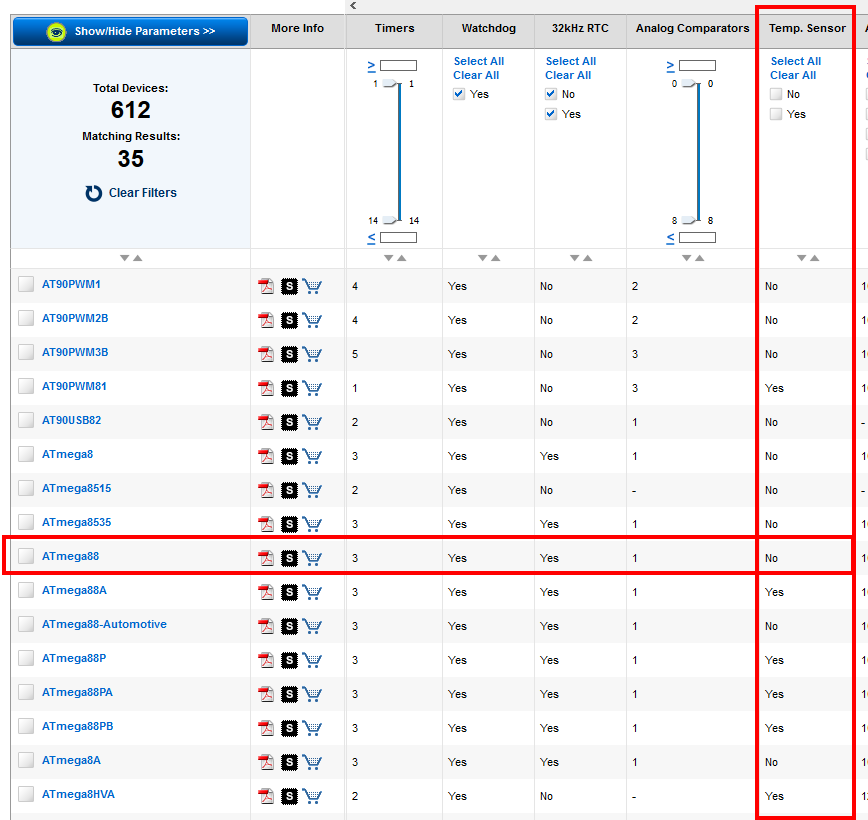Open the PDF datasheet for ATmega88P
The width and height of the screenshot is (868, 820).
coord(266,660)
